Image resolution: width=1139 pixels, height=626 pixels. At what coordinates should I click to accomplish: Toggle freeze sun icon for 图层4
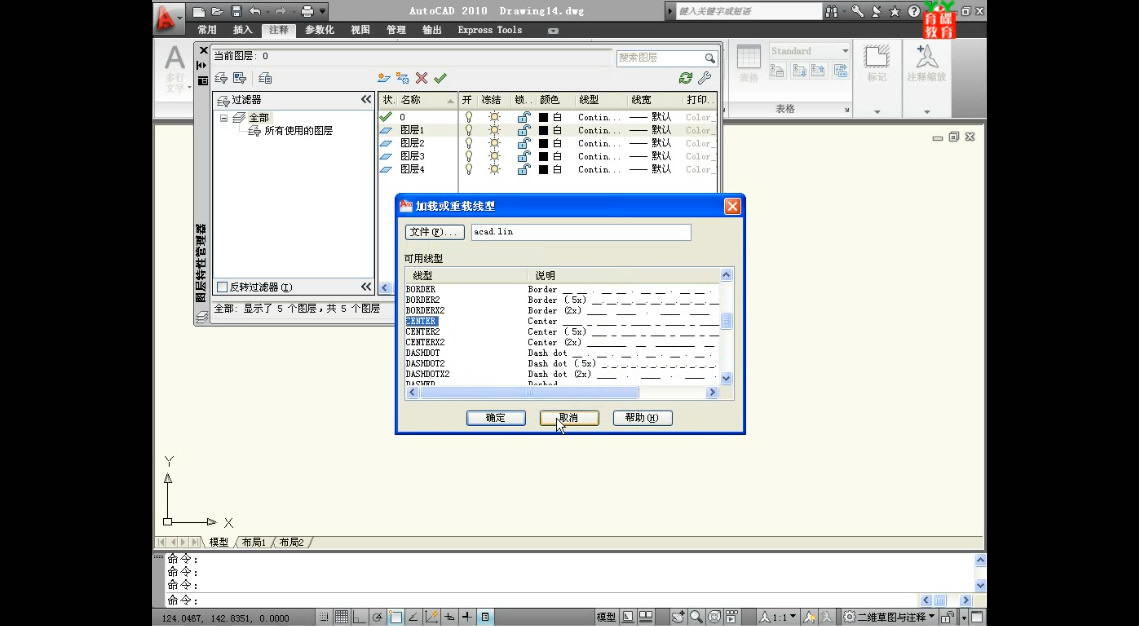click(x=495, y=169)
